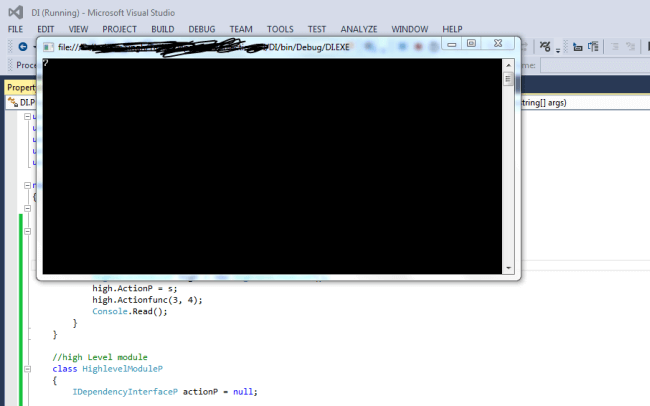Open the BUILD menu
This screenshot has height=406, width=650.
[162, 29]
